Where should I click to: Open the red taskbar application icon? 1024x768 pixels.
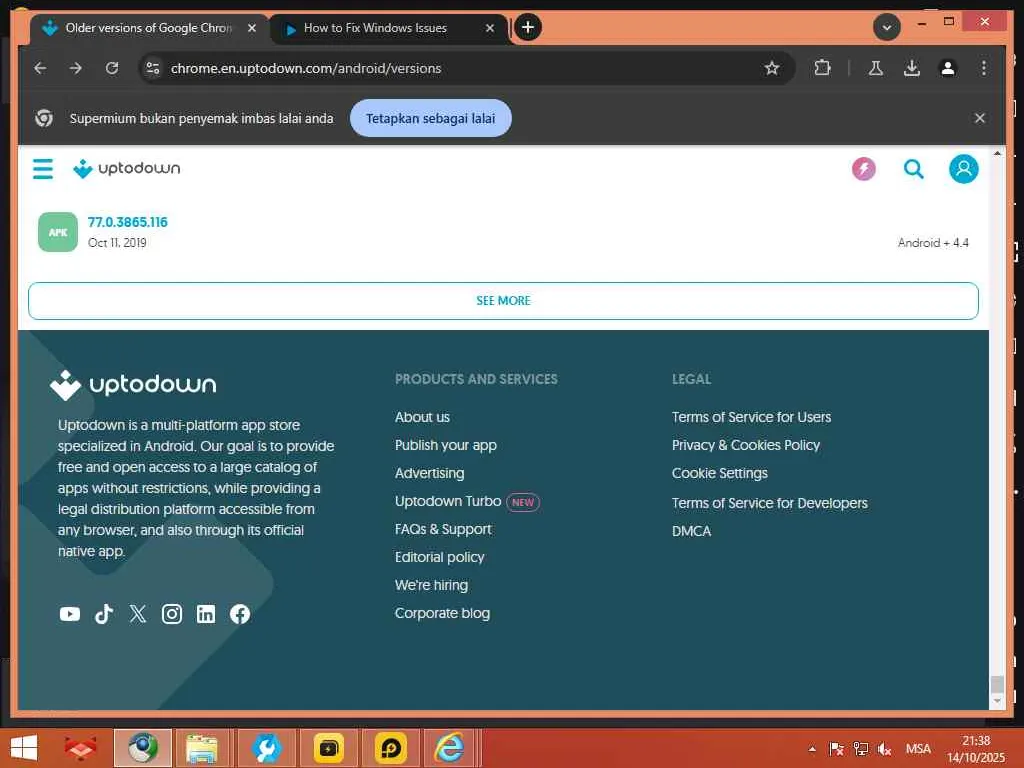click(x=80, y=748)
